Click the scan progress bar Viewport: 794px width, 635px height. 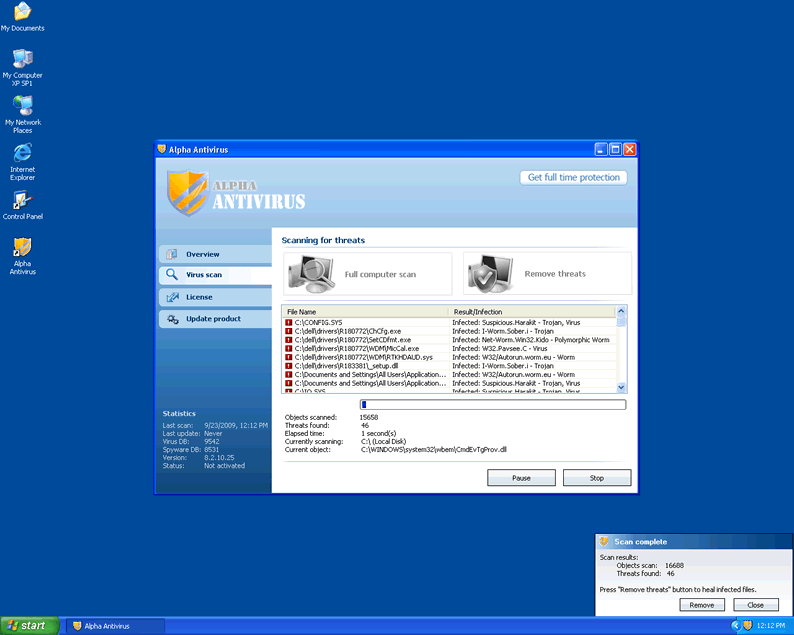[492, 405]
